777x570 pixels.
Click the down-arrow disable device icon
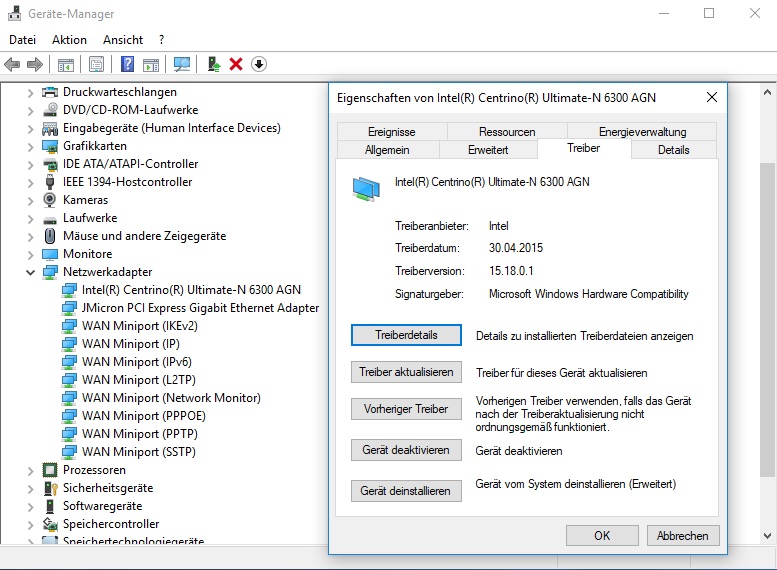pos(259,64)
